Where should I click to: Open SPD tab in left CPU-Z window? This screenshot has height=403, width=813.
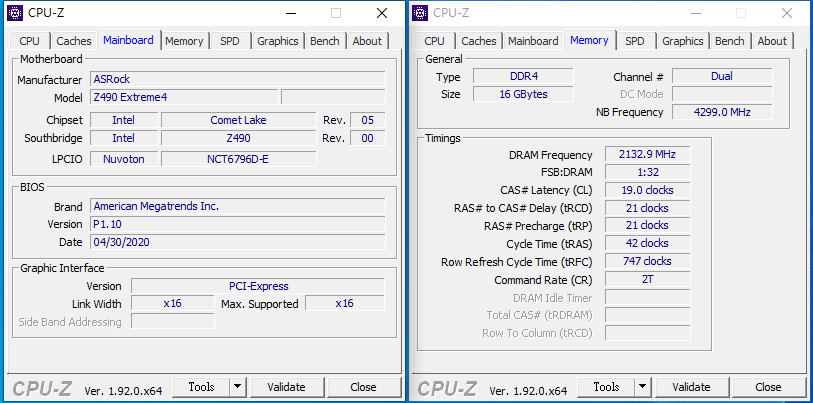[230, 41]
